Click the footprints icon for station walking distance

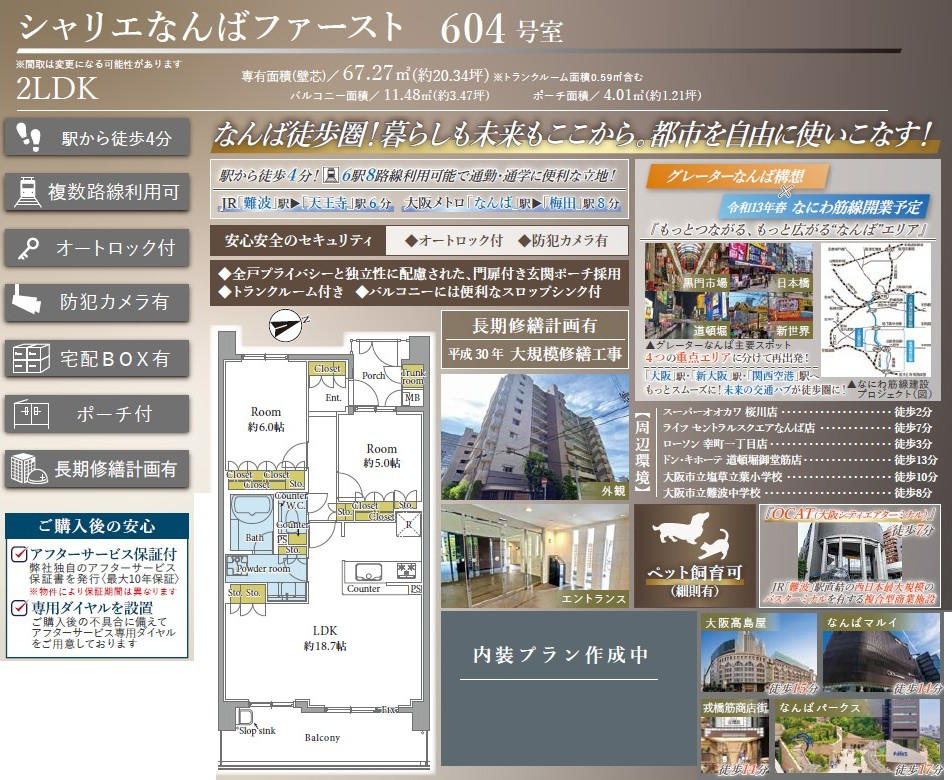tap(28, 138)
